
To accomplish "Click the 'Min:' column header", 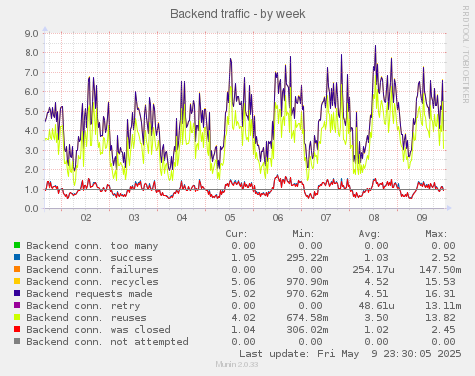I will point(303,234).
